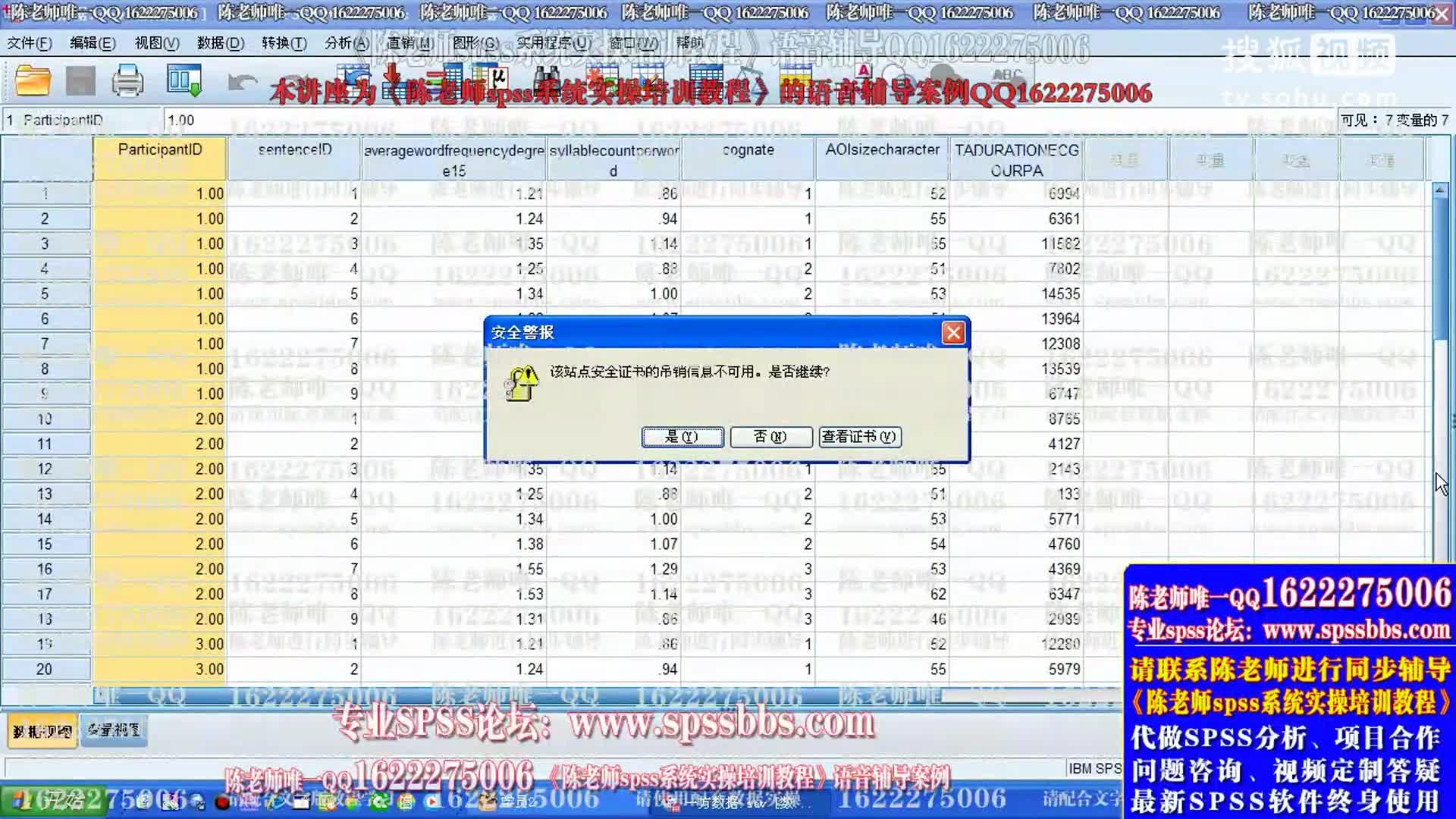The width and height of the screenshot is (1456, 819).
Task: Open the 直销(M) menu
Action: pos(410,43)
